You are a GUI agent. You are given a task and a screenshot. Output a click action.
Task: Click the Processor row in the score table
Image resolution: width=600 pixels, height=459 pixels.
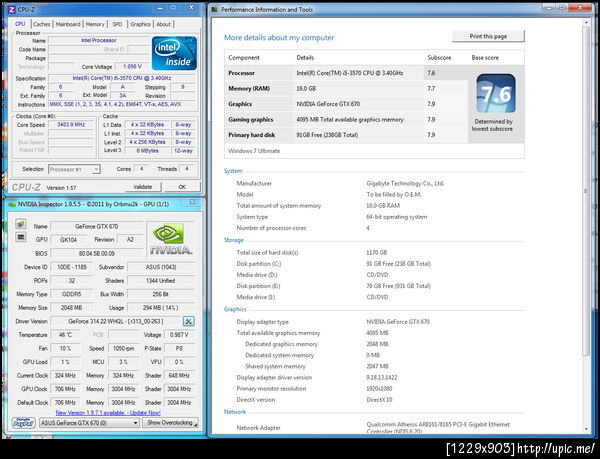346,73
